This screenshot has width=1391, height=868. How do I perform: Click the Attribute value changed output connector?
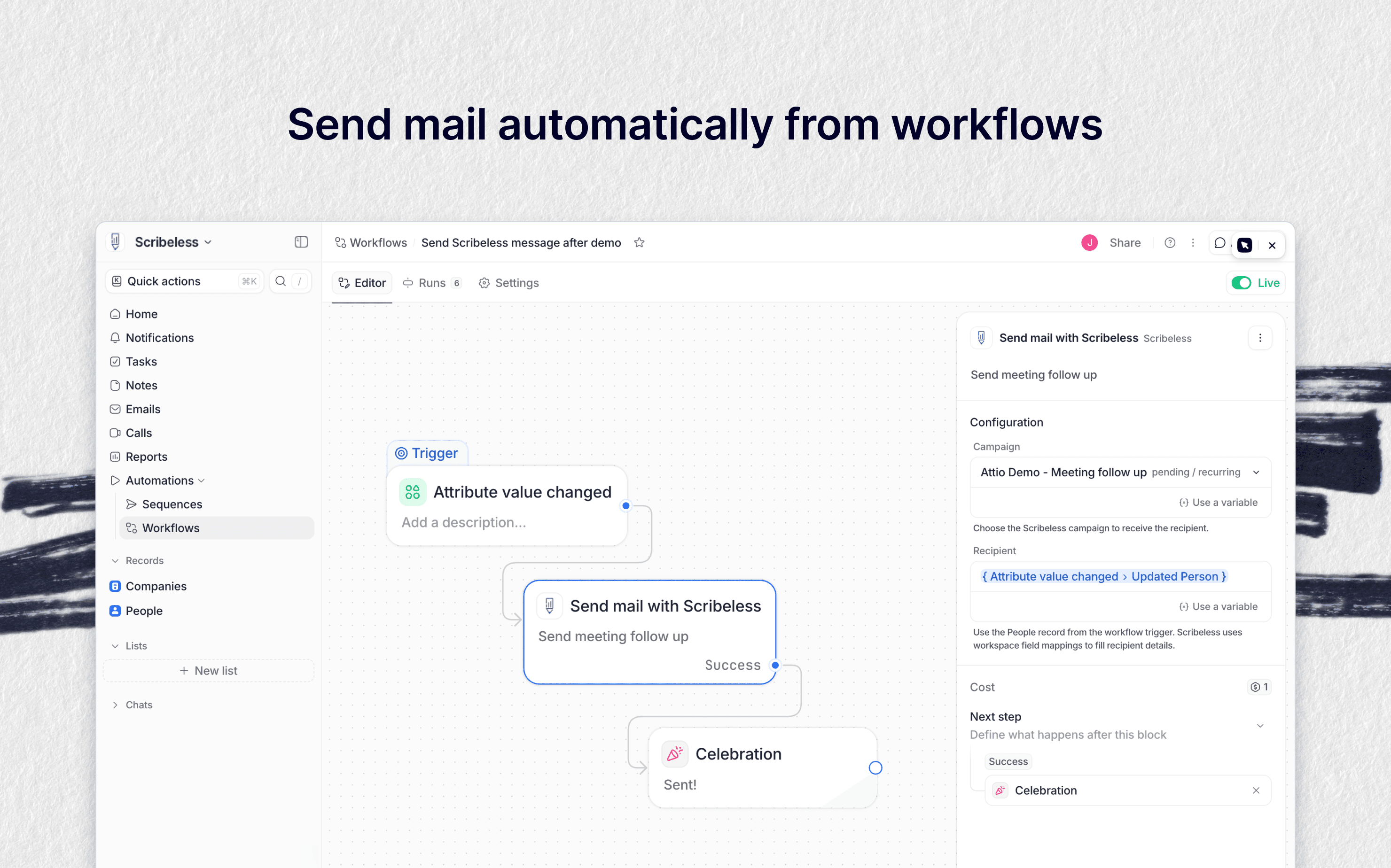pyautogui.click(x=626, y=506)
